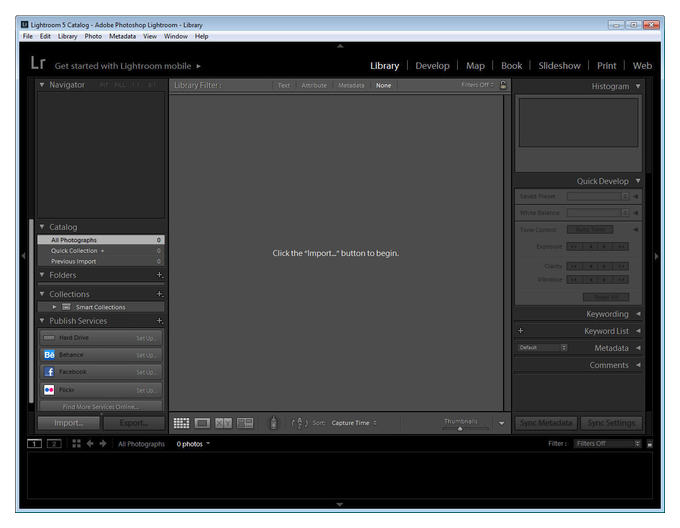Image resolution: width=680 pixels, height=528 pixels.
Task: Hide the left panel group arrow
Action: point(23,256)
